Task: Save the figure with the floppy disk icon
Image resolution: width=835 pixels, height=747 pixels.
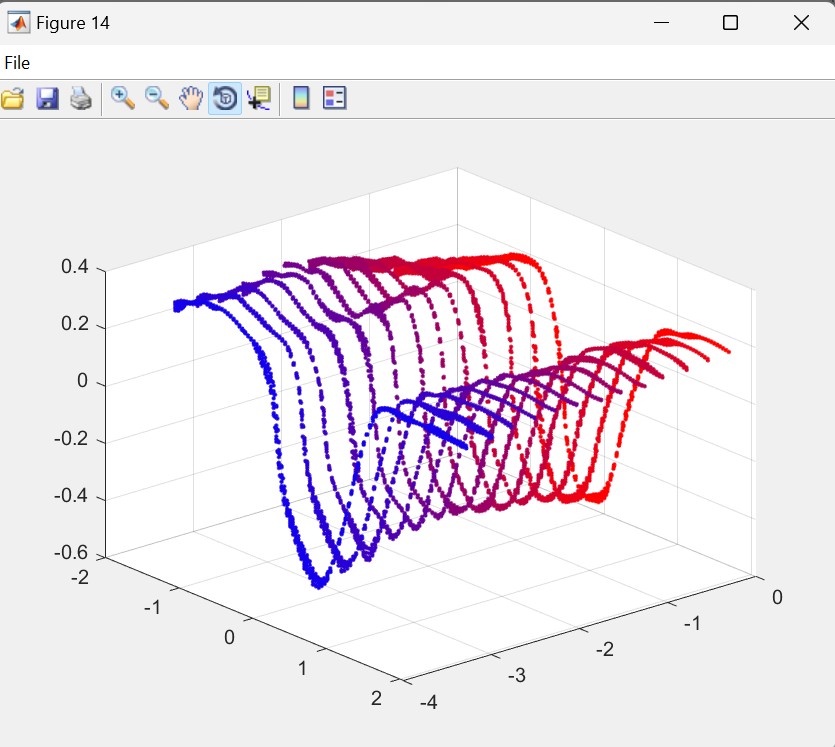Action: tap(47, 98)
